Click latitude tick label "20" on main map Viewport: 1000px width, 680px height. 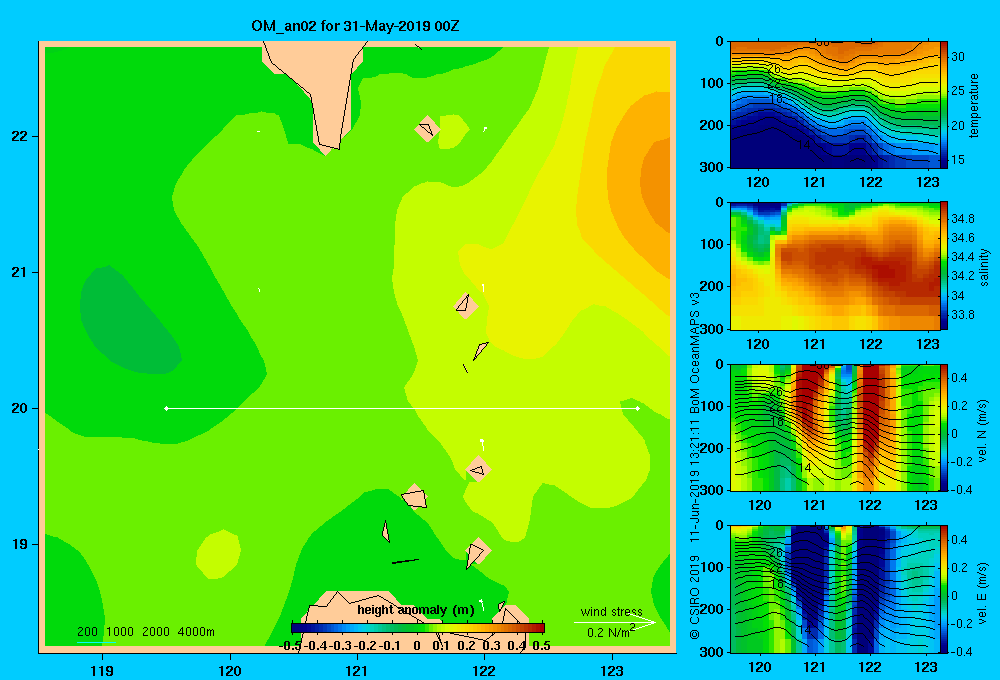19,408
